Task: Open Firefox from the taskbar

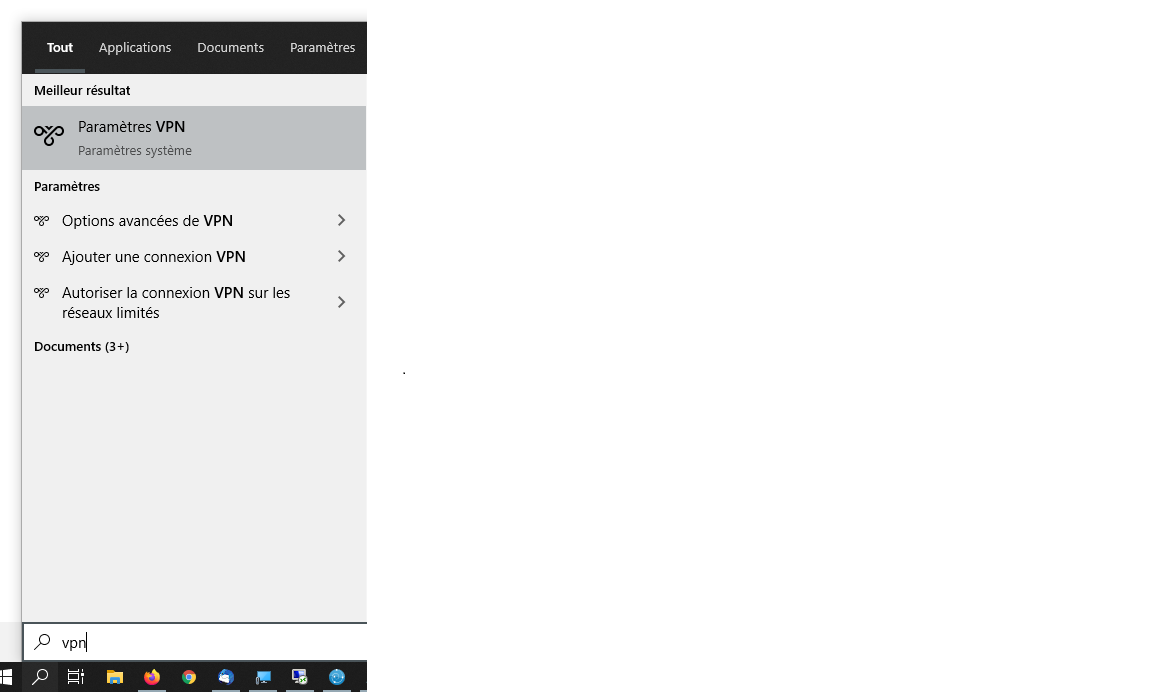Action: click(151, 677)
